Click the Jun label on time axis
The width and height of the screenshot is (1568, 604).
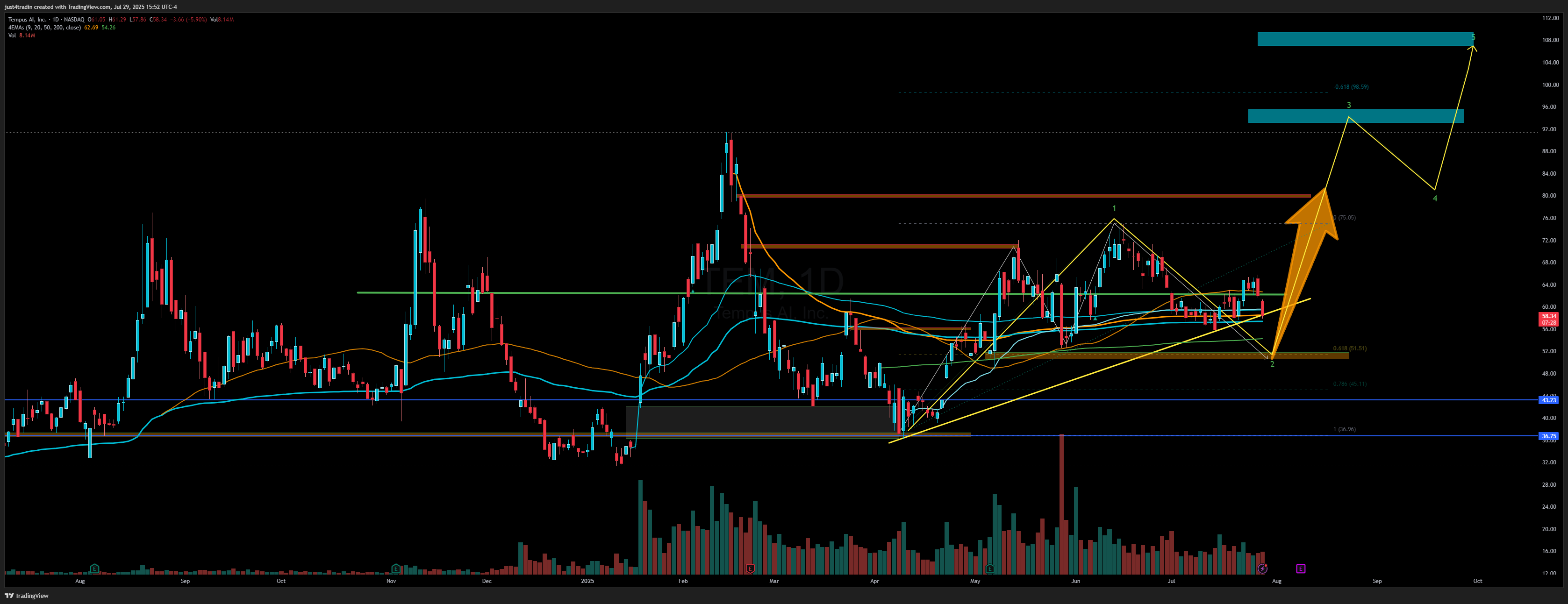tap(1075, 581)
